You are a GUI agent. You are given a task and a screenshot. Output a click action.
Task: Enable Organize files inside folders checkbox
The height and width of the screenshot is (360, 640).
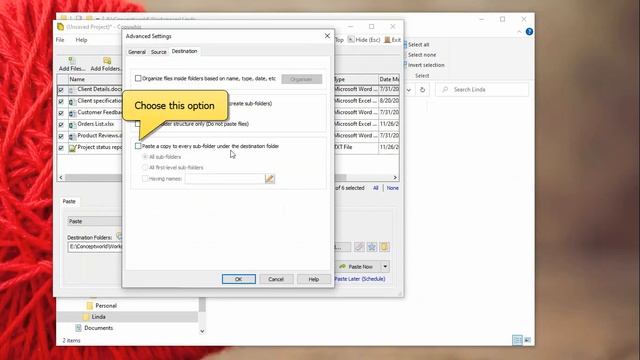point(138,78)
